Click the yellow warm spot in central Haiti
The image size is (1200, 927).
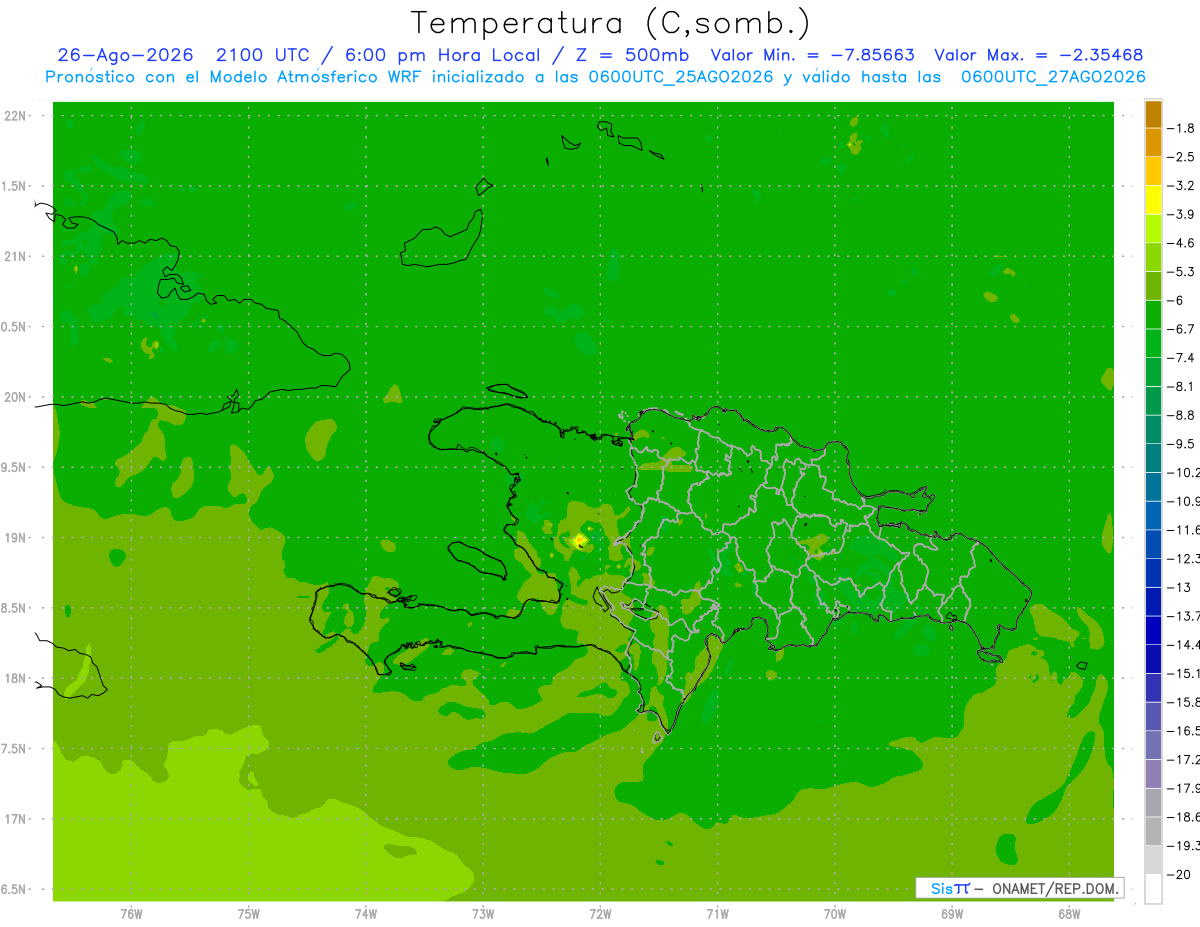(579, 541)
